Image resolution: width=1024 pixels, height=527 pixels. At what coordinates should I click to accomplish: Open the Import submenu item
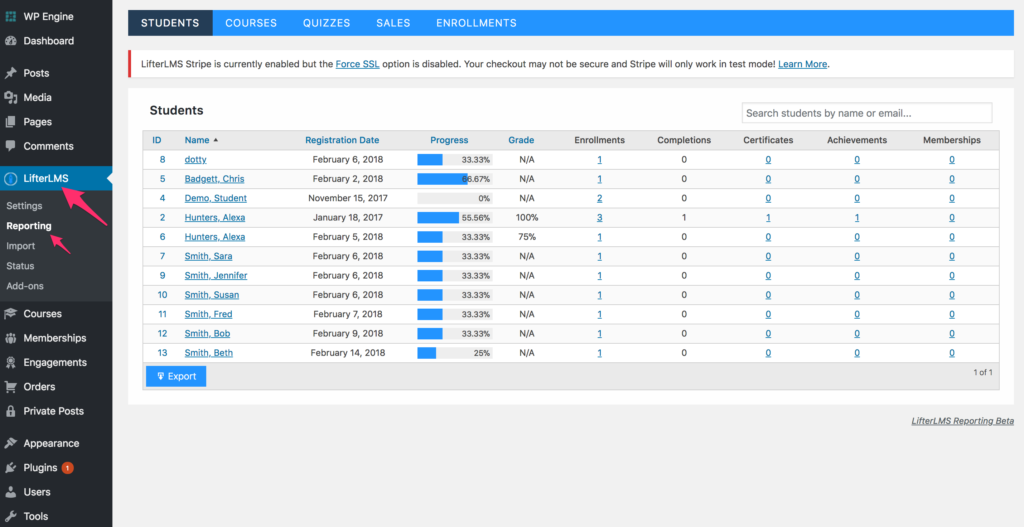click(21, 246)
